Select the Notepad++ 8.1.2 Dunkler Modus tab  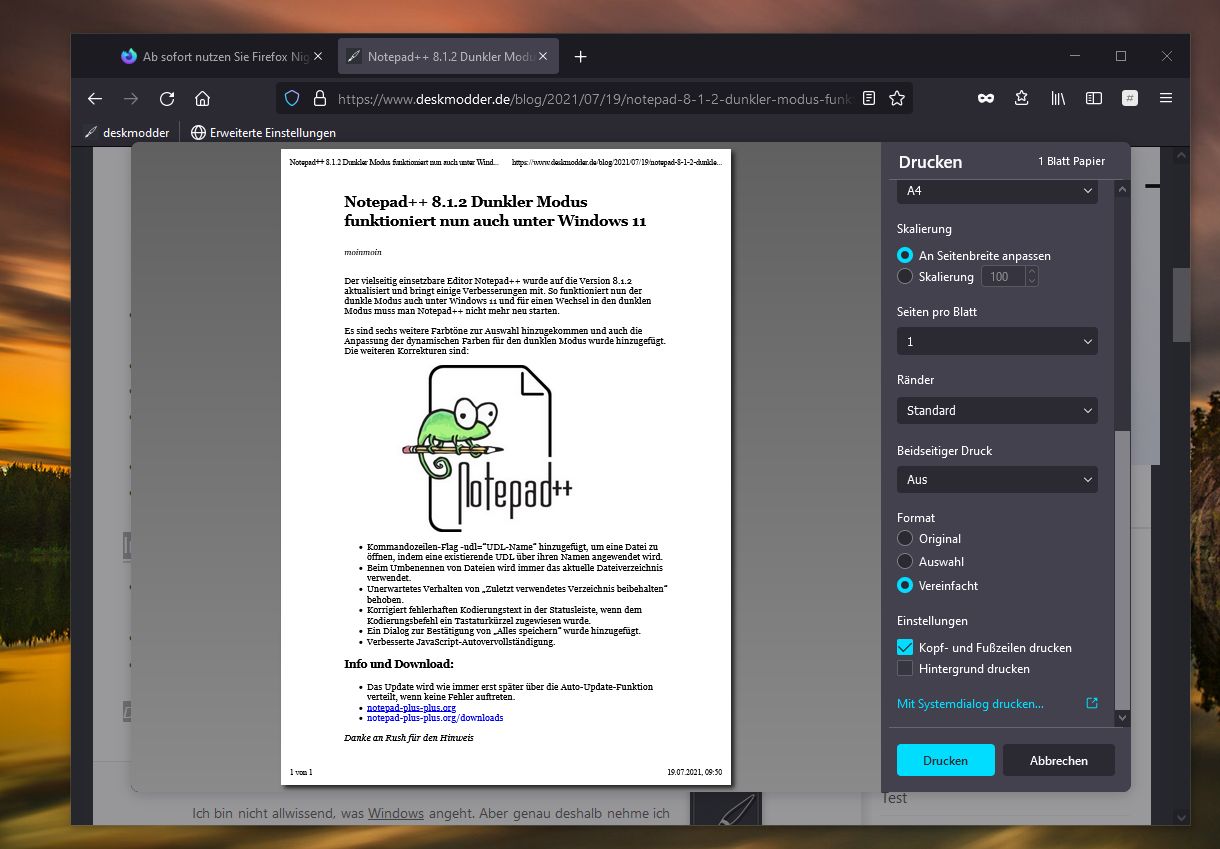pyautogui.click(x=449, y=57)
